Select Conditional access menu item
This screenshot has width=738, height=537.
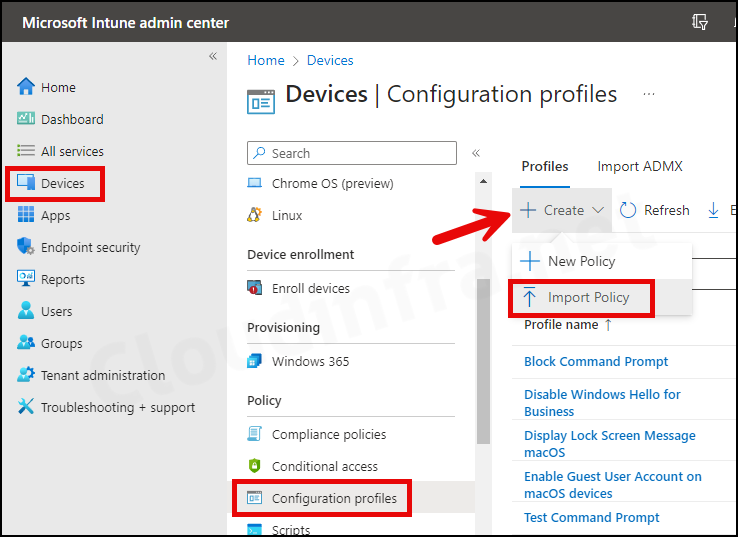pos(325,466)
